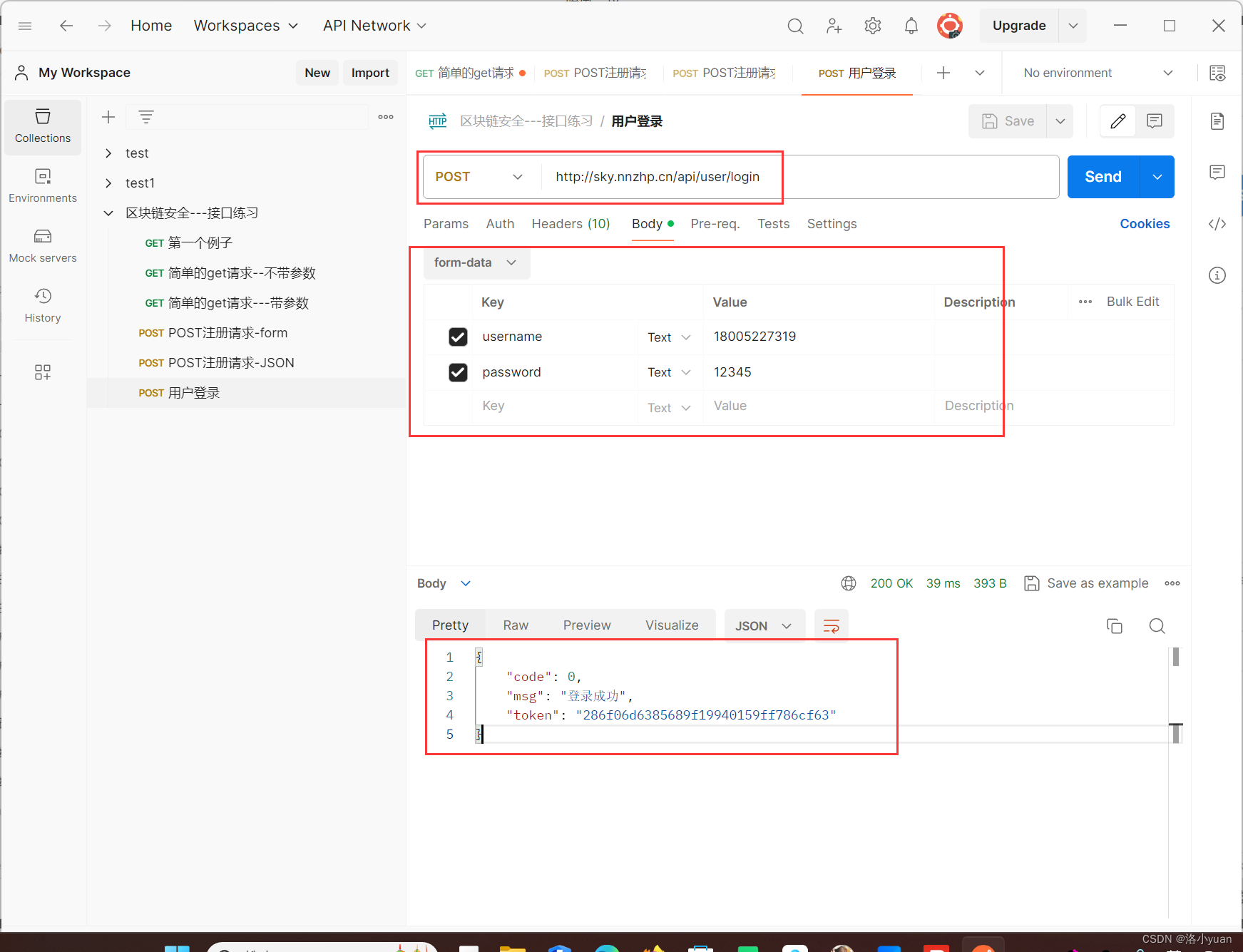Viewport: 1243px width, 952px height.
Task: Open the Workspaces menu
Action: point(246,26)
